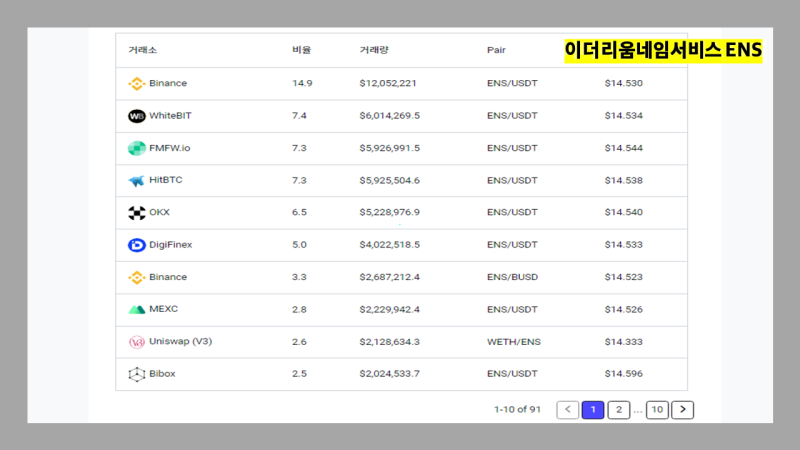This screenshot has height=450, width=800.
Task: Click the Pair column header
Action: pos(496,50)
